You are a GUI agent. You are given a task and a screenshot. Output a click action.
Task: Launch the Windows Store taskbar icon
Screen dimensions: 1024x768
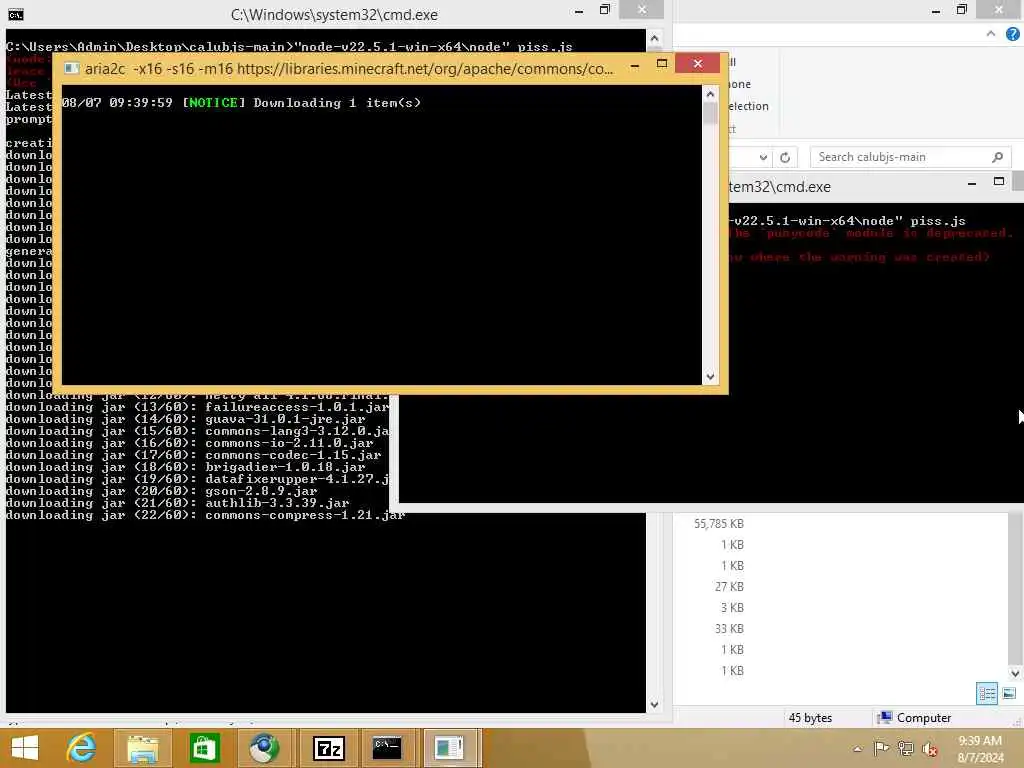[x=204, y=748]
